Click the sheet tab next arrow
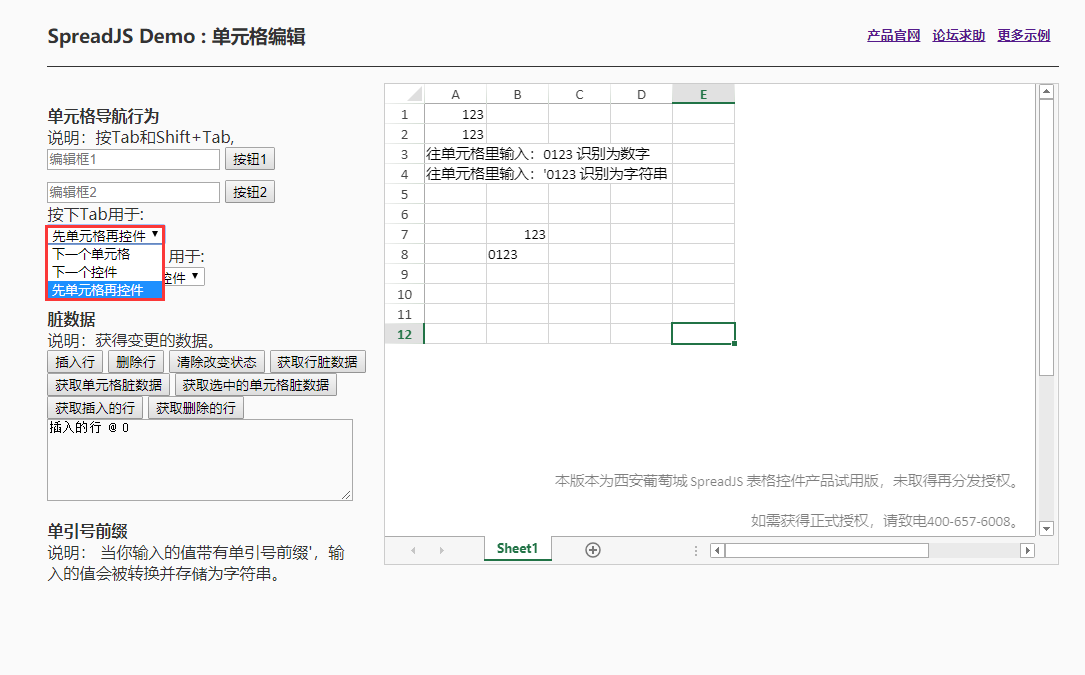 (441, 550)
